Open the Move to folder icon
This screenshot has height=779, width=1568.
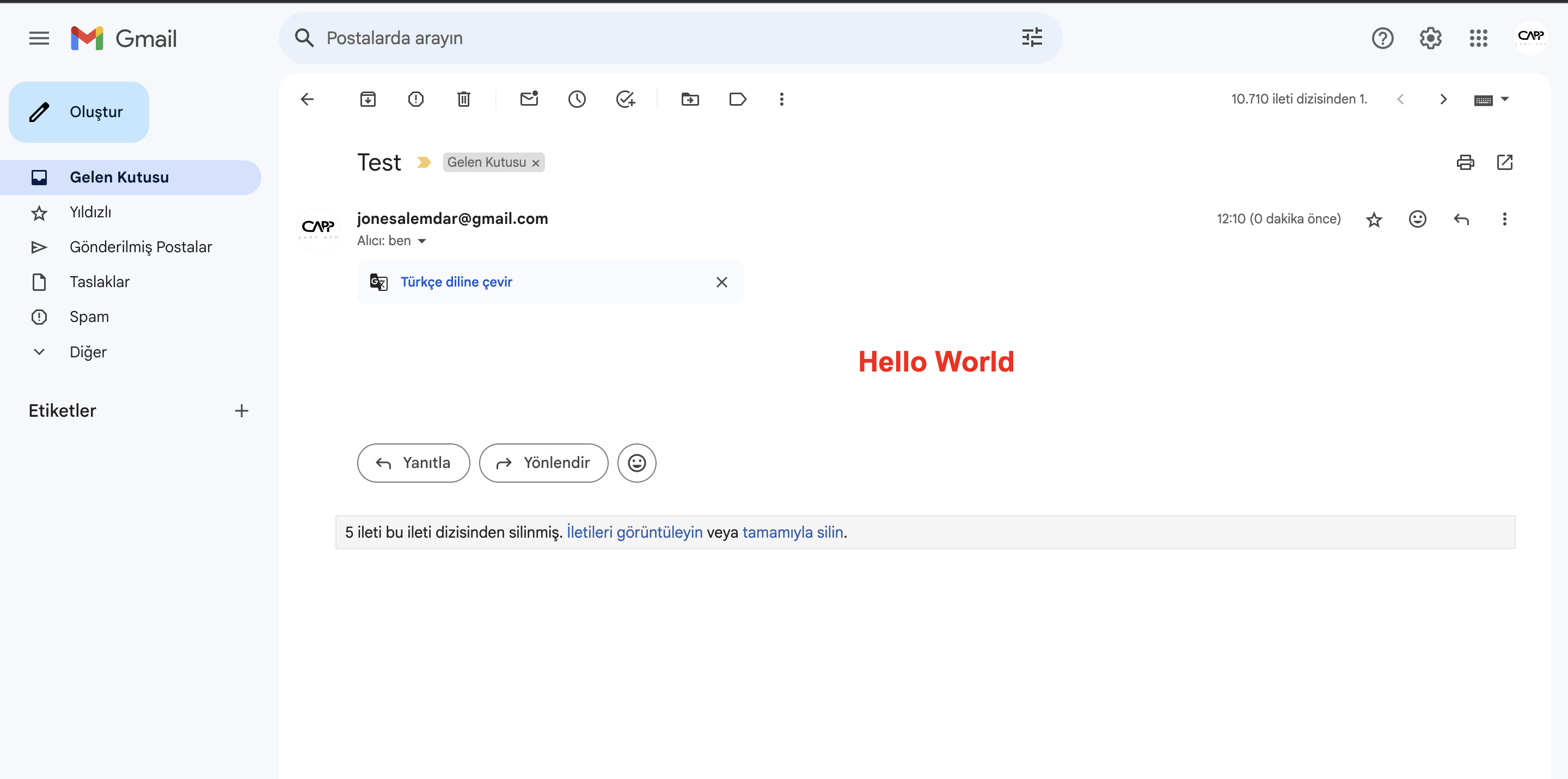coord(690,99)
